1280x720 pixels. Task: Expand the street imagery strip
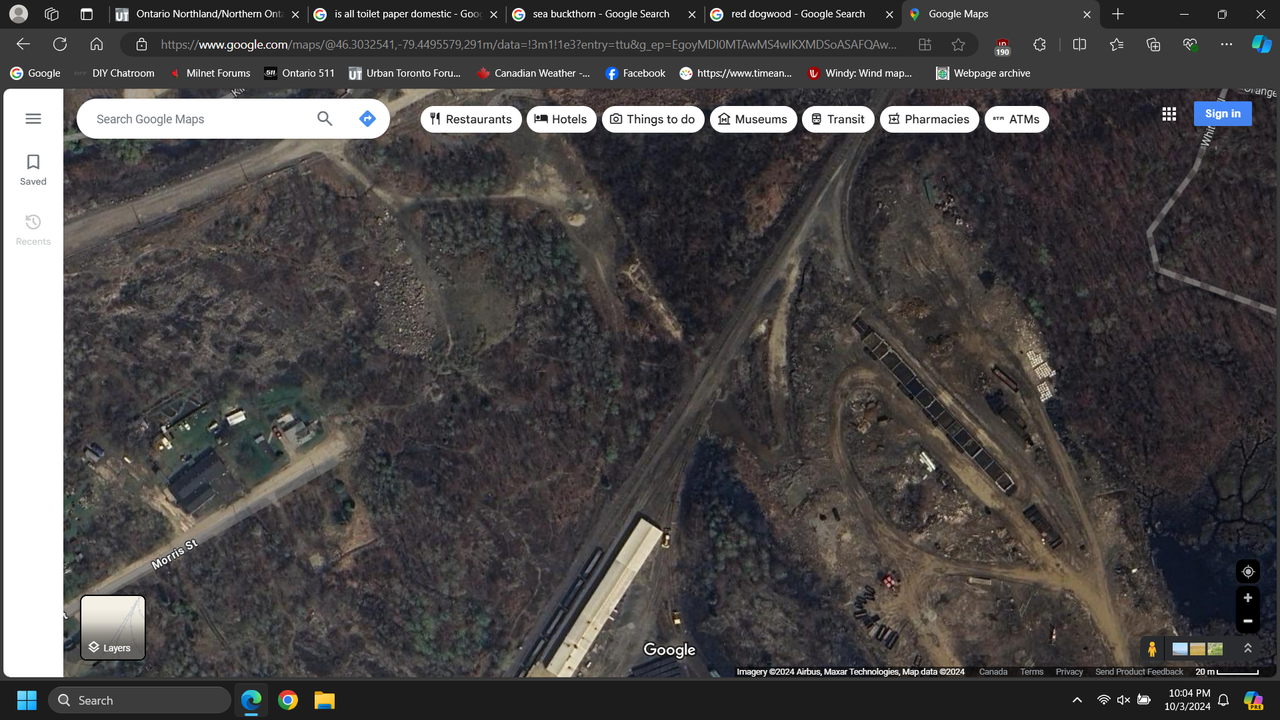tap(1248, 649)
